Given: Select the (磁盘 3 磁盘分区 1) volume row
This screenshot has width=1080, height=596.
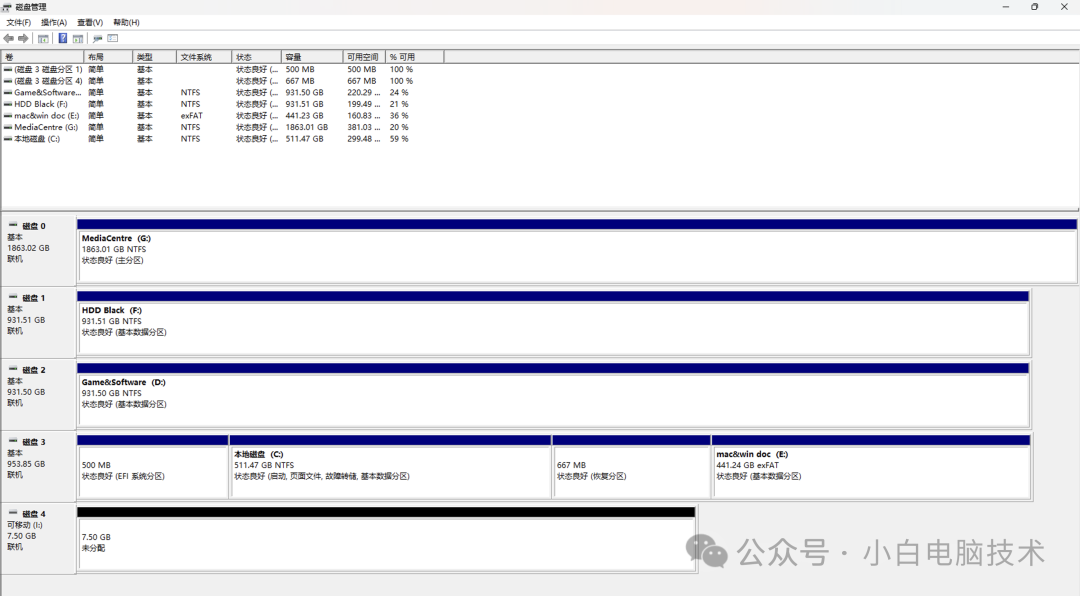Looking at the screenshot, I should point(222,70).
